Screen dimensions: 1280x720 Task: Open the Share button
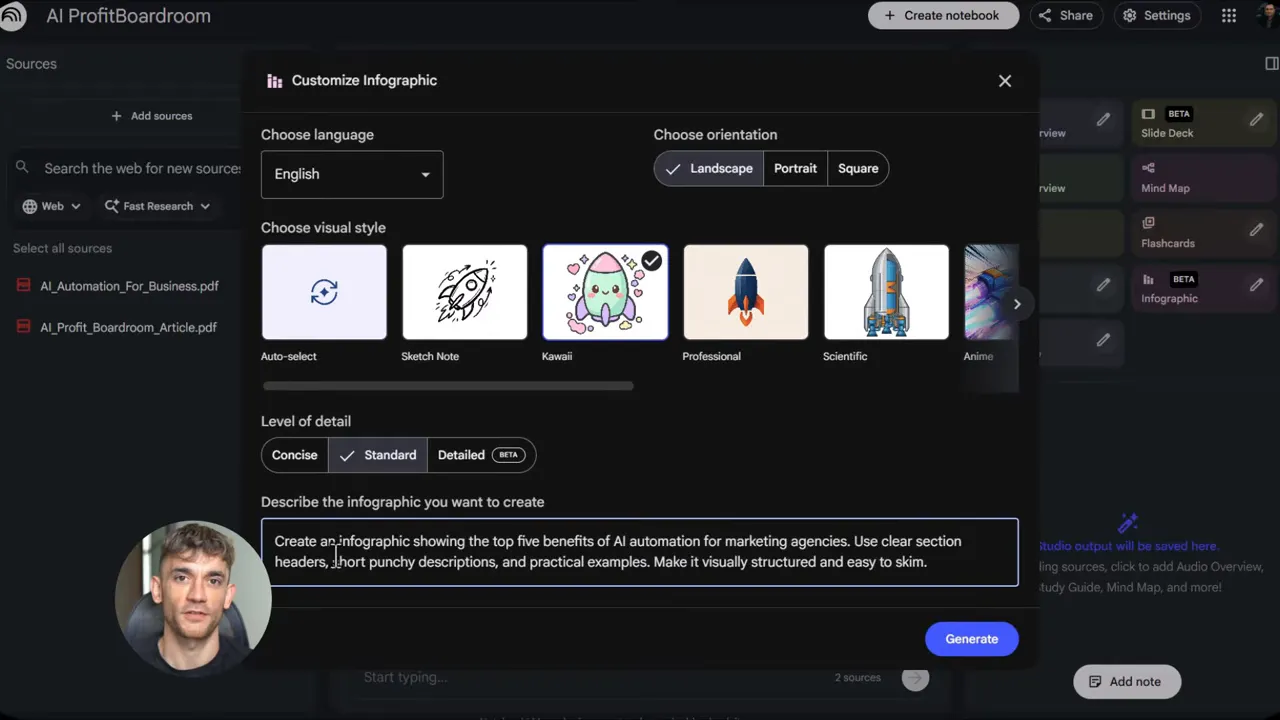1065,15
